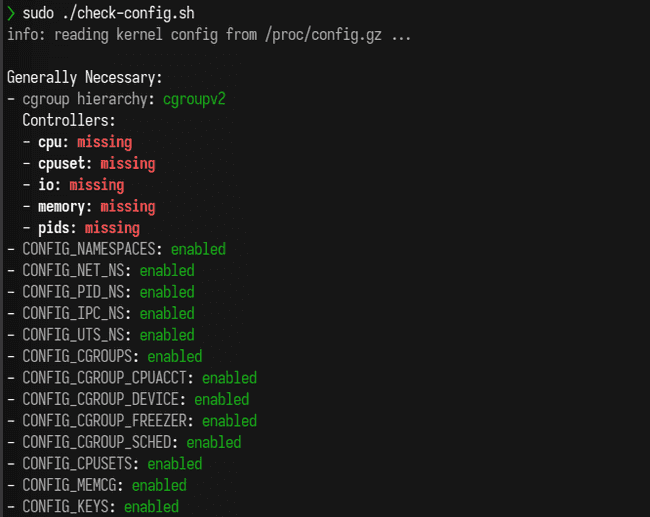Click the Controllers label

click(x=69, y=120)
